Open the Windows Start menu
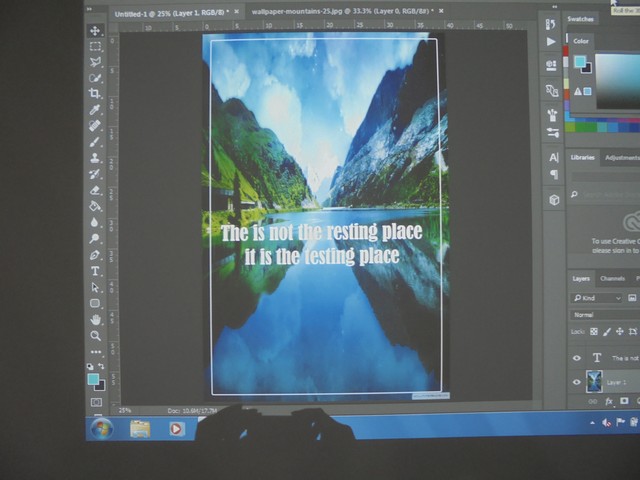 coord(101,428)
